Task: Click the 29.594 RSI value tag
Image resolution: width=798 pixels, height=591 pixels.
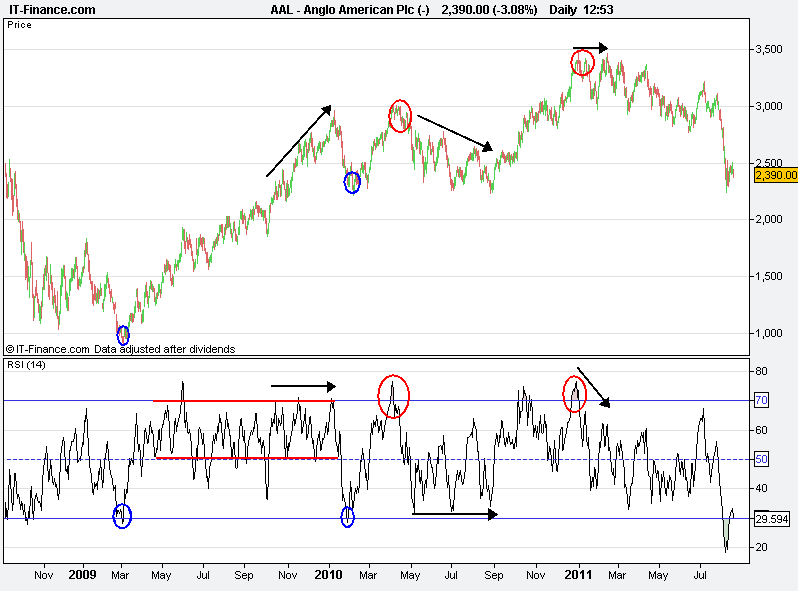Action: [773, 519]
